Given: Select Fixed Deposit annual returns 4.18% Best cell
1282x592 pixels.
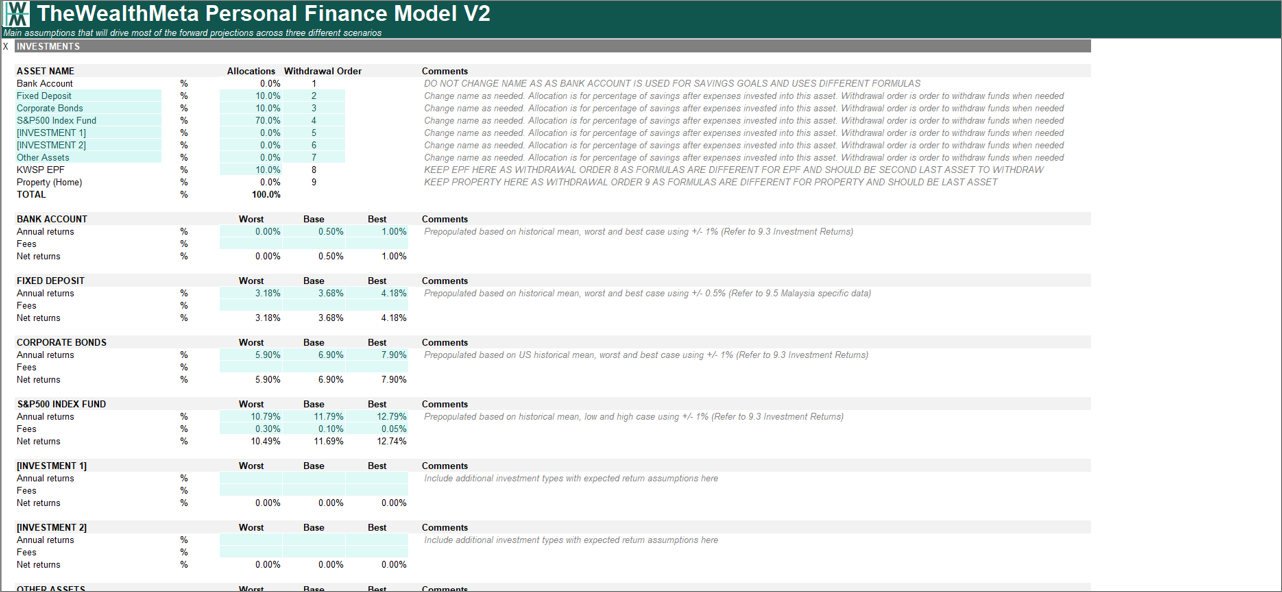Looking at the screenshot, I should 377,293.
